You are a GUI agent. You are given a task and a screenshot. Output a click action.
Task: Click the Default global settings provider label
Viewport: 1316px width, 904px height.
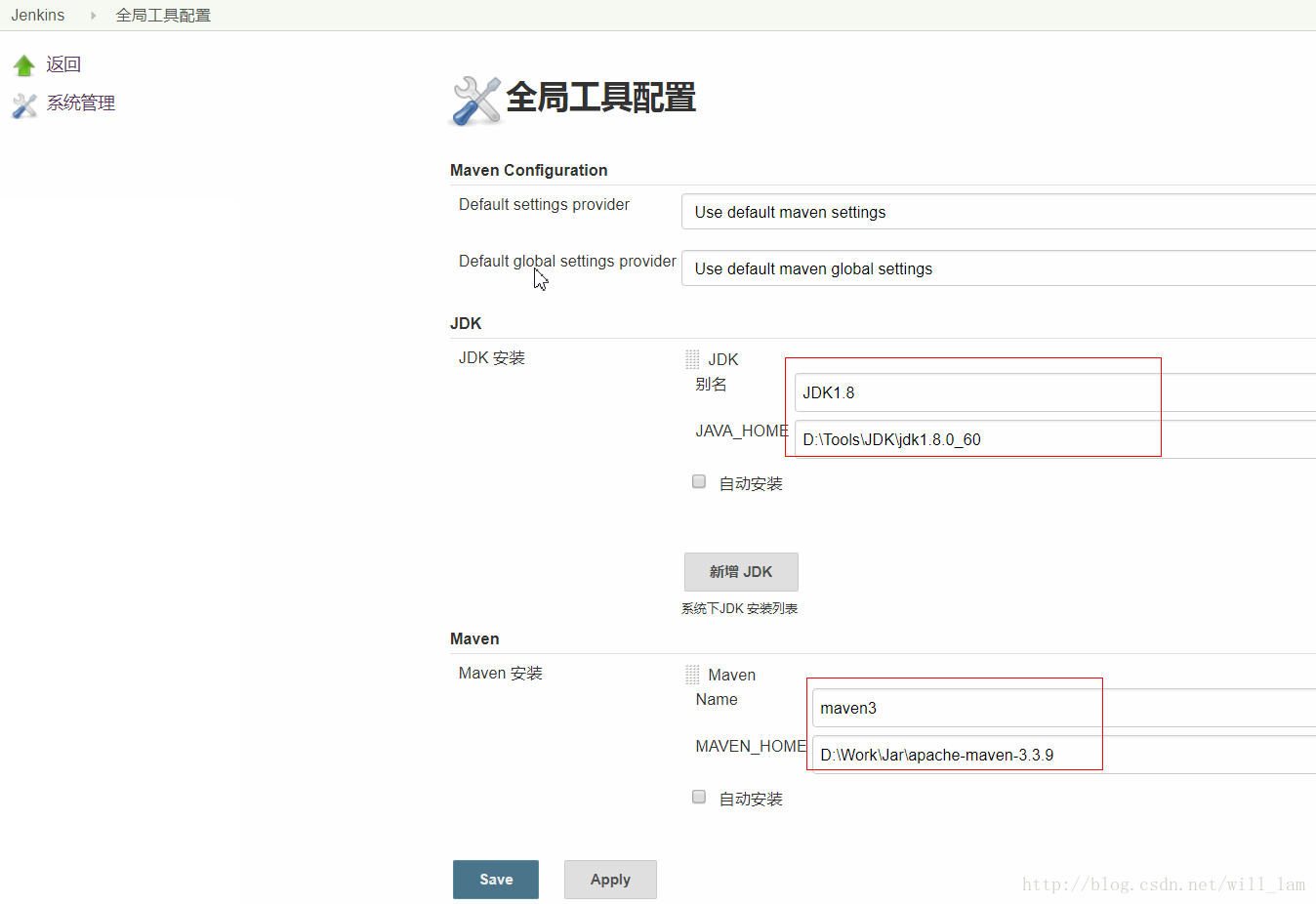tap(567, 261)
